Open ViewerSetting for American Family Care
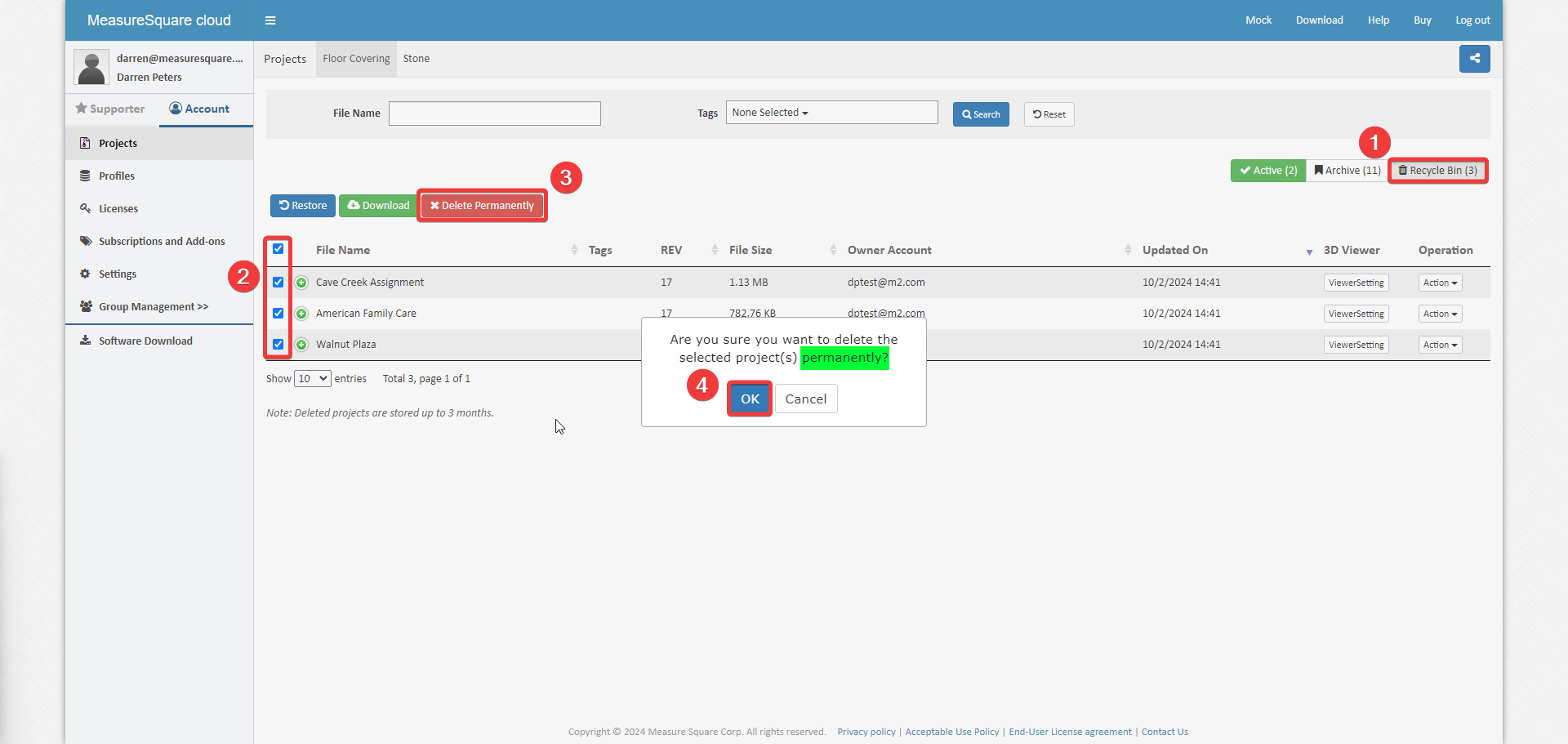 click(1356, 314)
